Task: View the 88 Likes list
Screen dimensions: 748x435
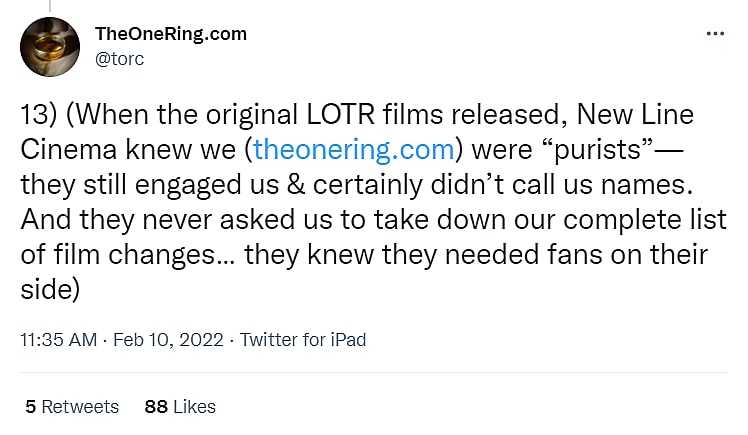Action: 180,406
